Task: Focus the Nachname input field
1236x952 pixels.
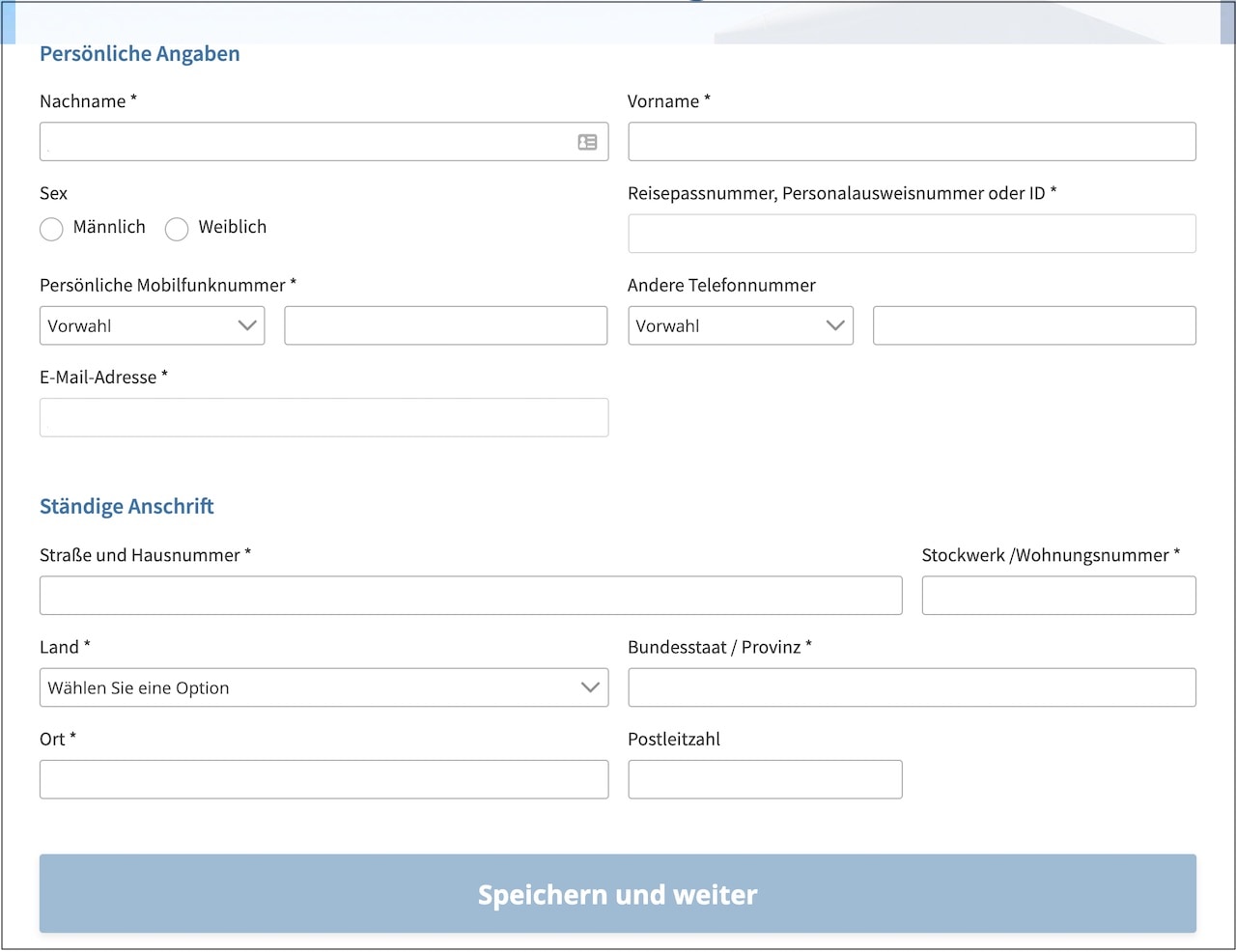Action: click(x=324, y=142)
